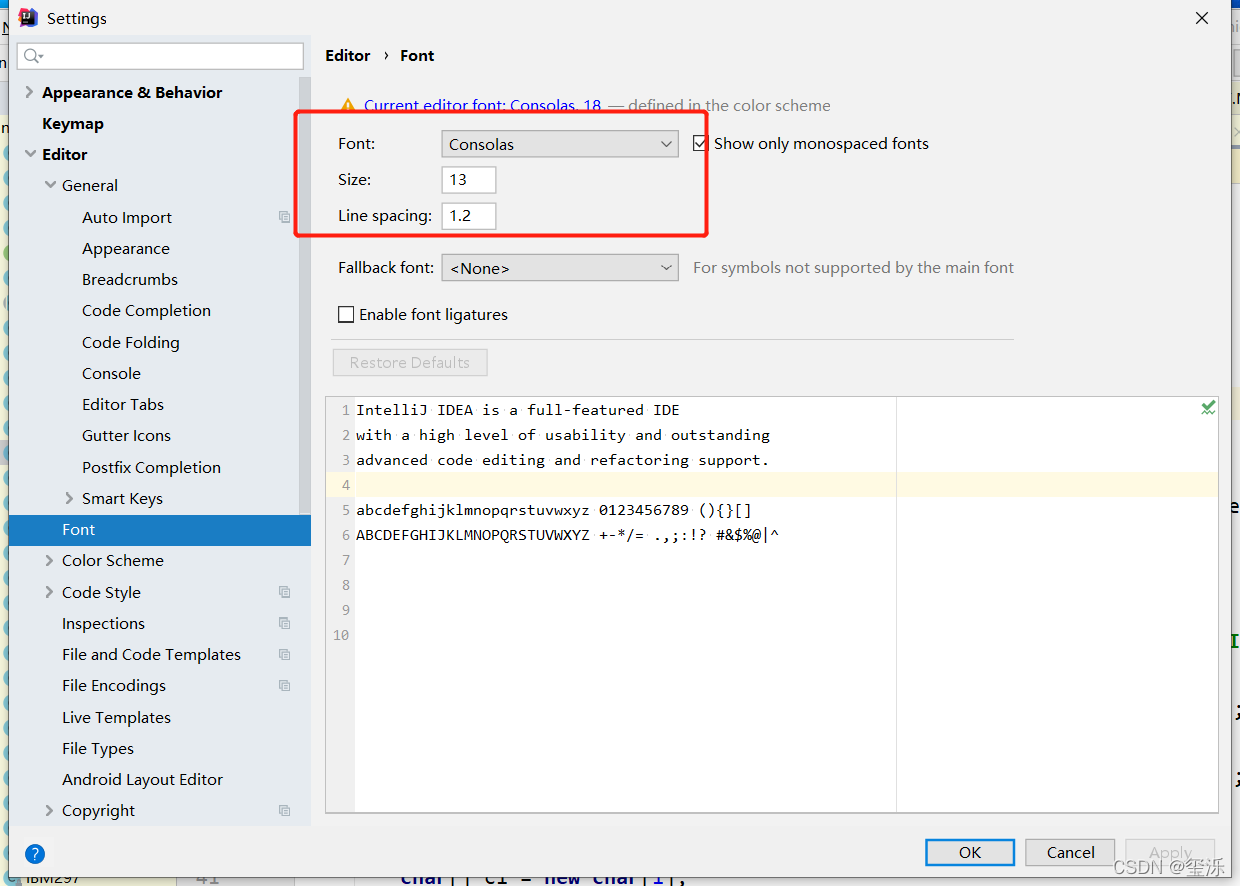The image size is (1240, 886).
Task: Click the OK button
Action: [970, 852]
